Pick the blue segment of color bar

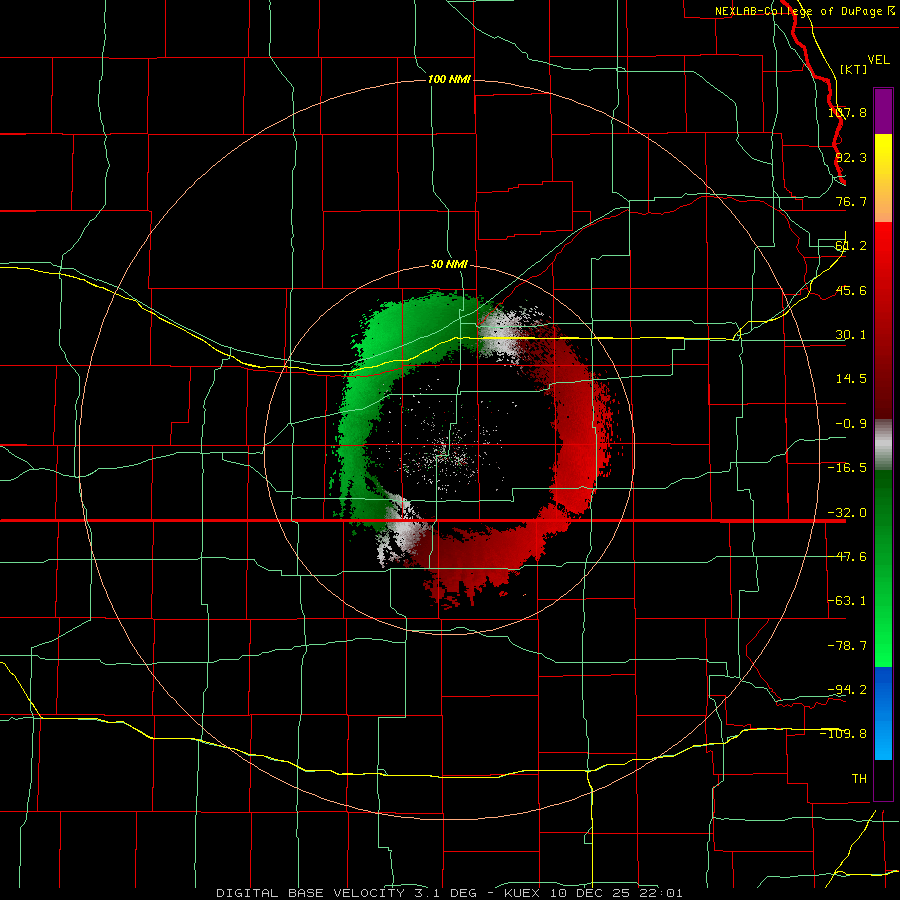pyautogui.click(x=883, y=713)
